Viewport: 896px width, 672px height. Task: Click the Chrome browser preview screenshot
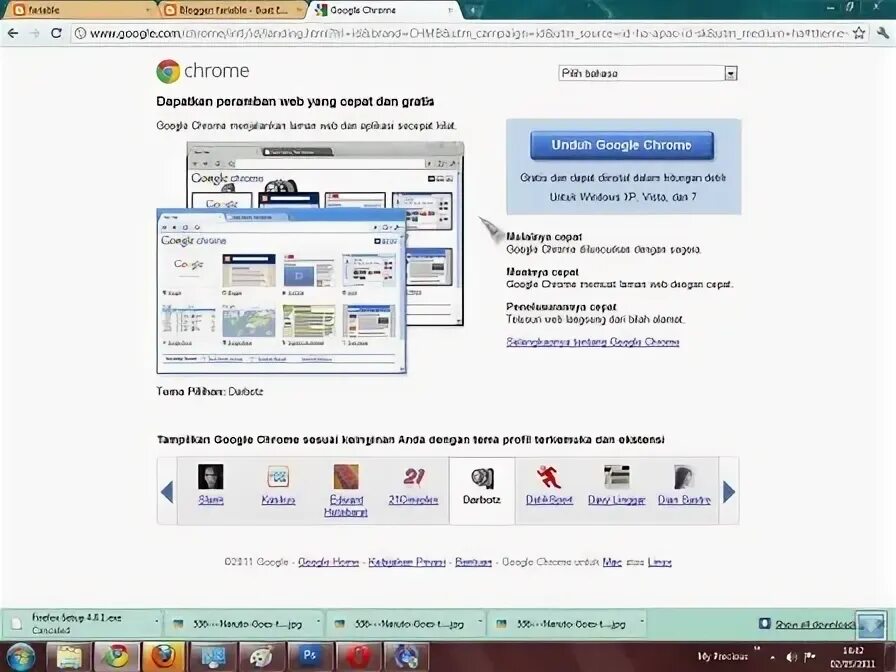pyautogui.click(x=310, y=258)
